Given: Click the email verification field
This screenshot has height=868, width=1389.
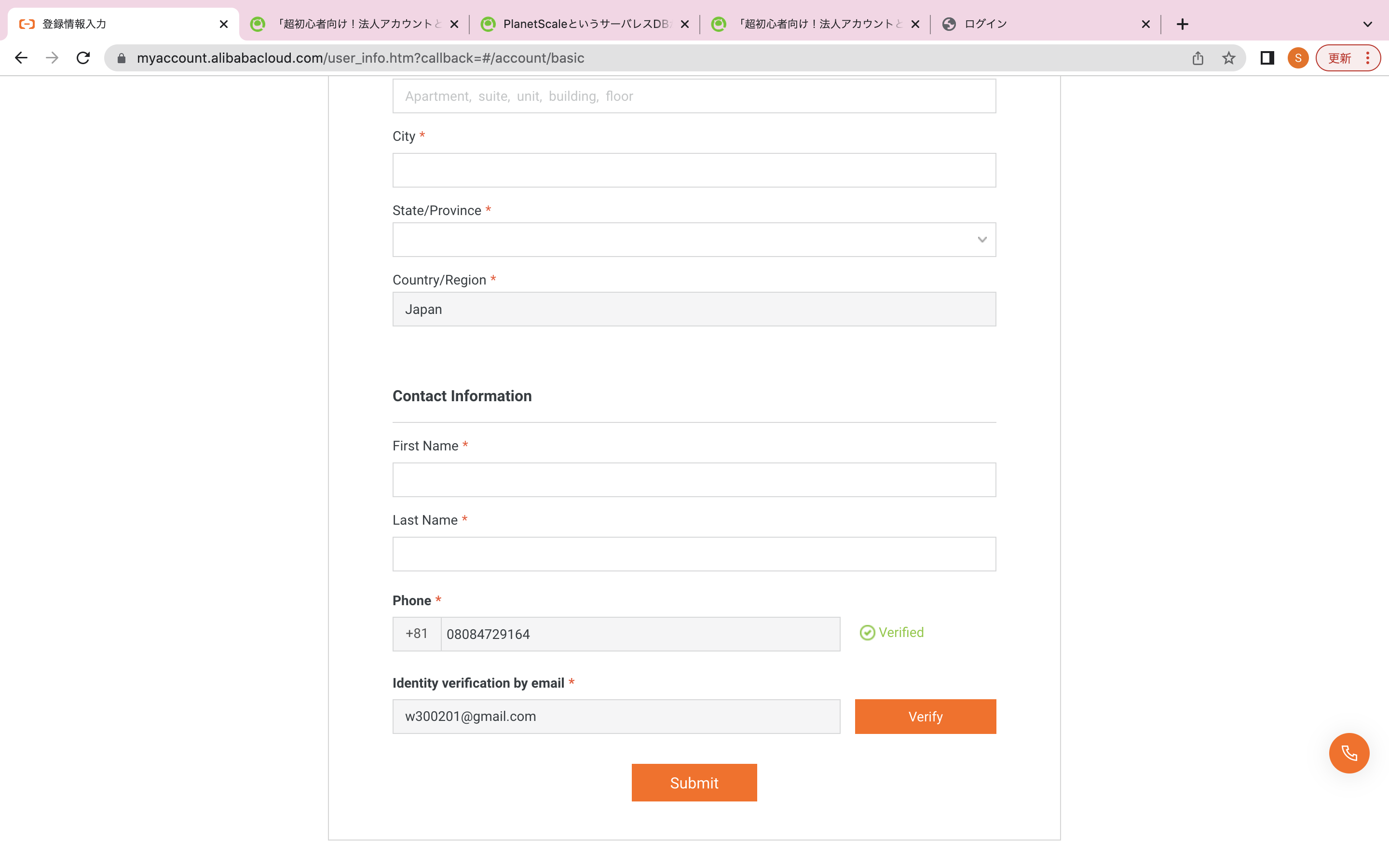Looking at the screenshot, I should coord(616,717).
